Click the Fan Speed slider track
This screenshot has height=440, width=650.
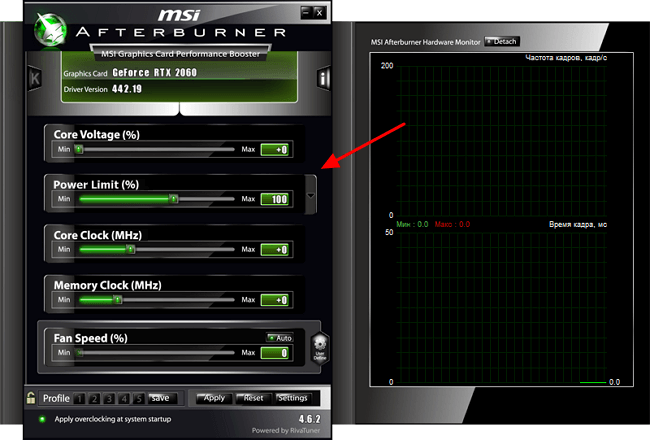click(156, 353)
